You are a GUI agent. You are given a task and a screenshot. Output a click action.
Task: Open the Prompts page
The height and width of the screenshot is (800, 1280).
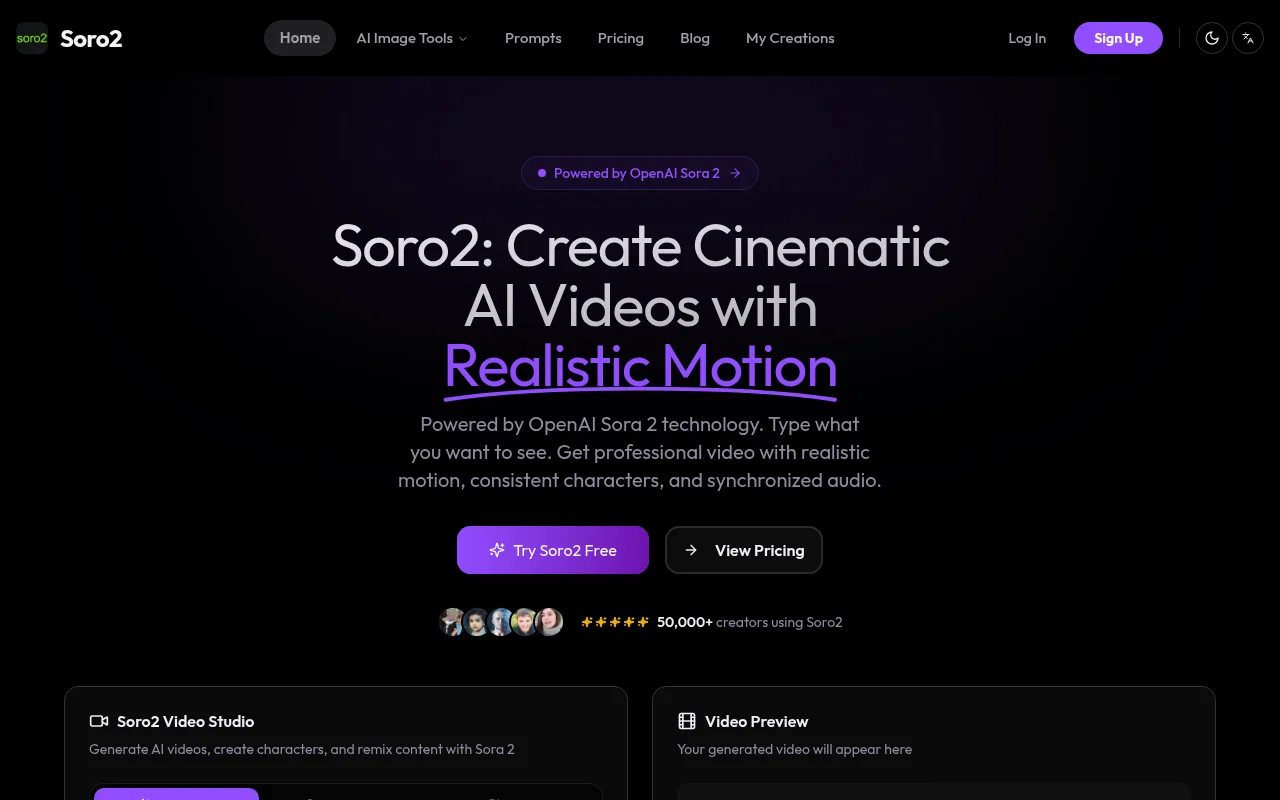click(x=533, y=38)
